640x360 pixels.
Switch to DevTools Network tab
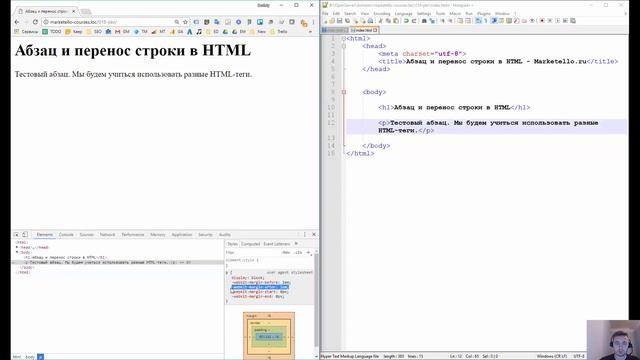tap(108, 235)
